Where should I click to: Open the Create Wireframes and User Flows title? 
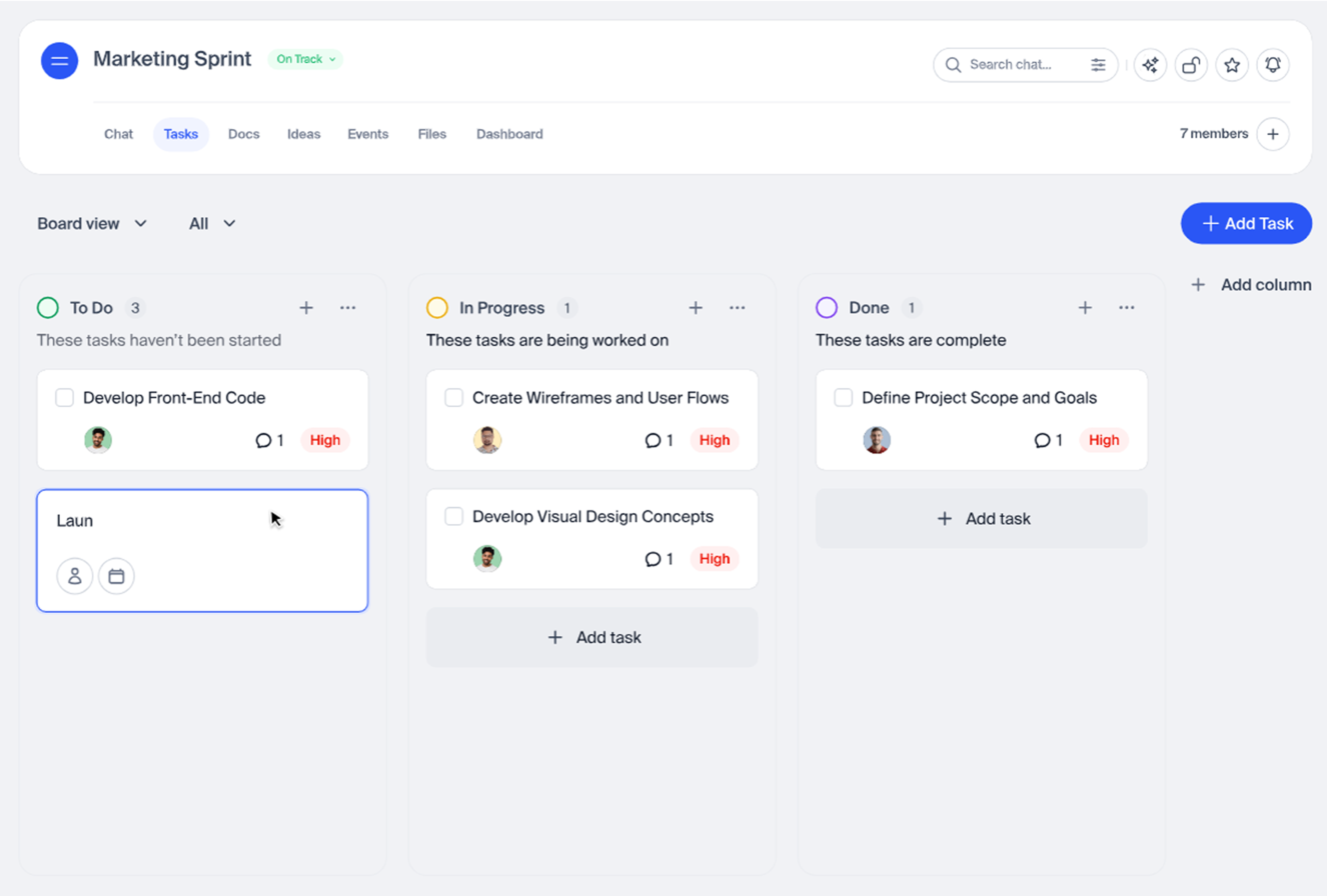600,398
